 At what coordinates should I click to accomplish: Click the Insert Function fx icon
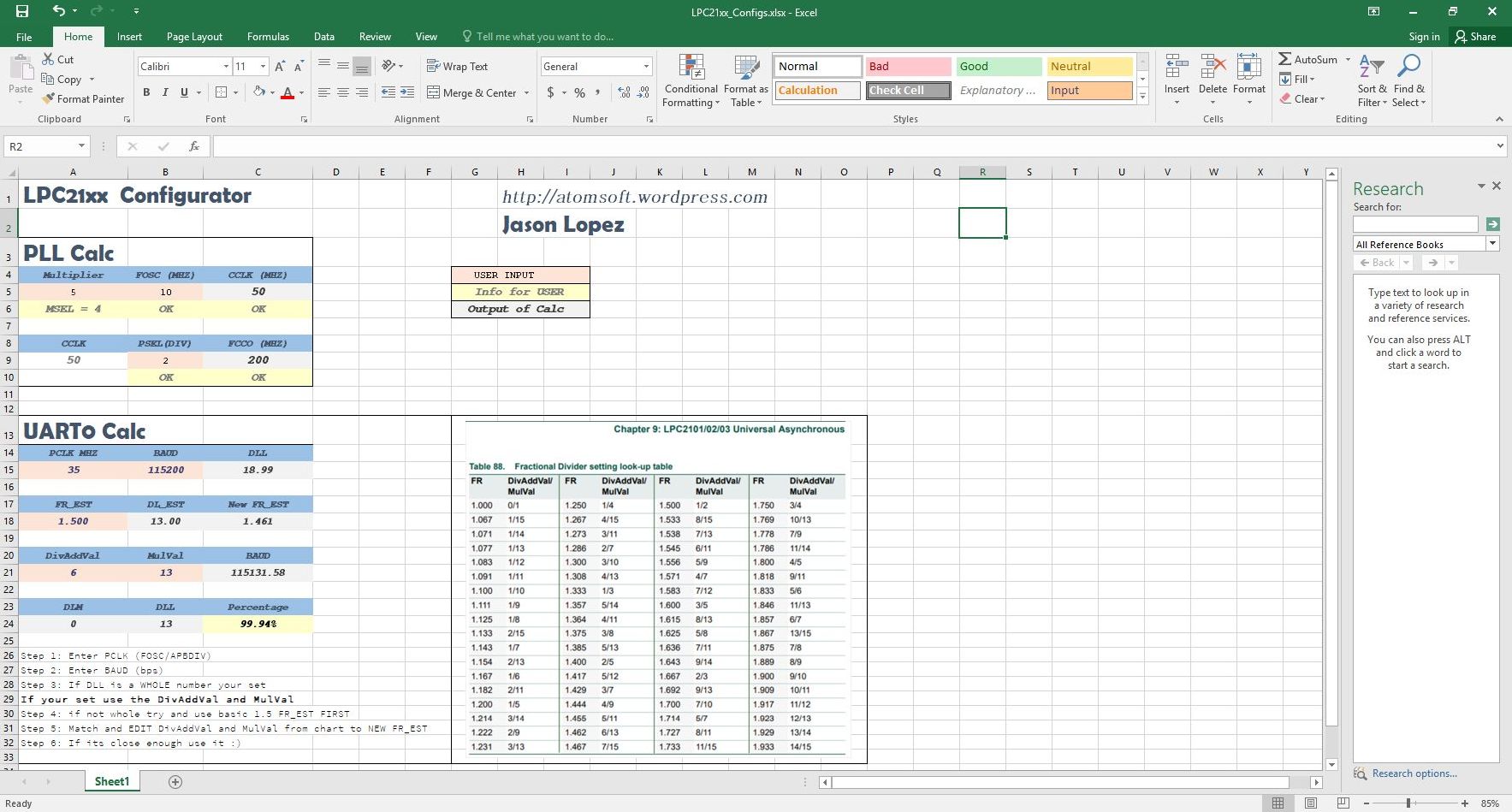[194, 146]
